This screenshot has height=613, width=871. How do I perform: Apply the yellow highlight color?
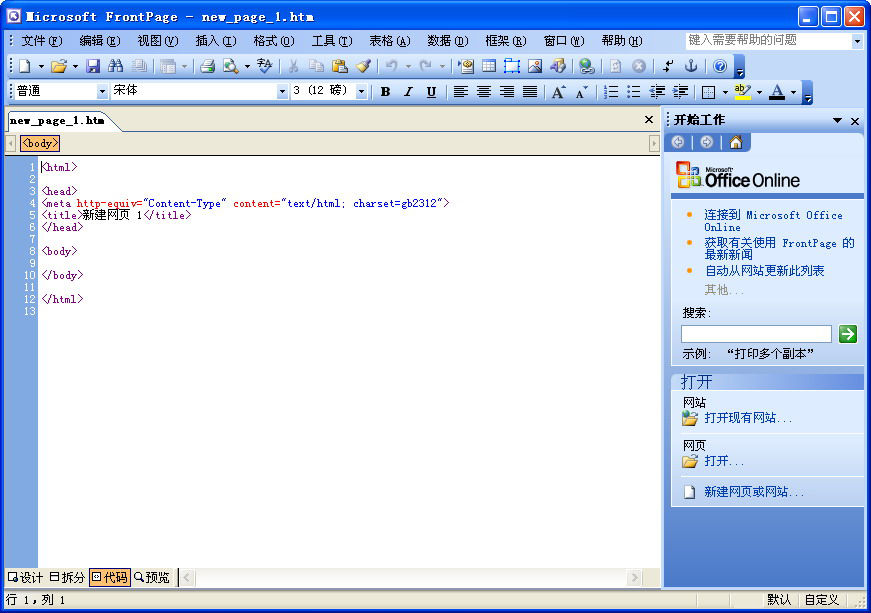743,92
